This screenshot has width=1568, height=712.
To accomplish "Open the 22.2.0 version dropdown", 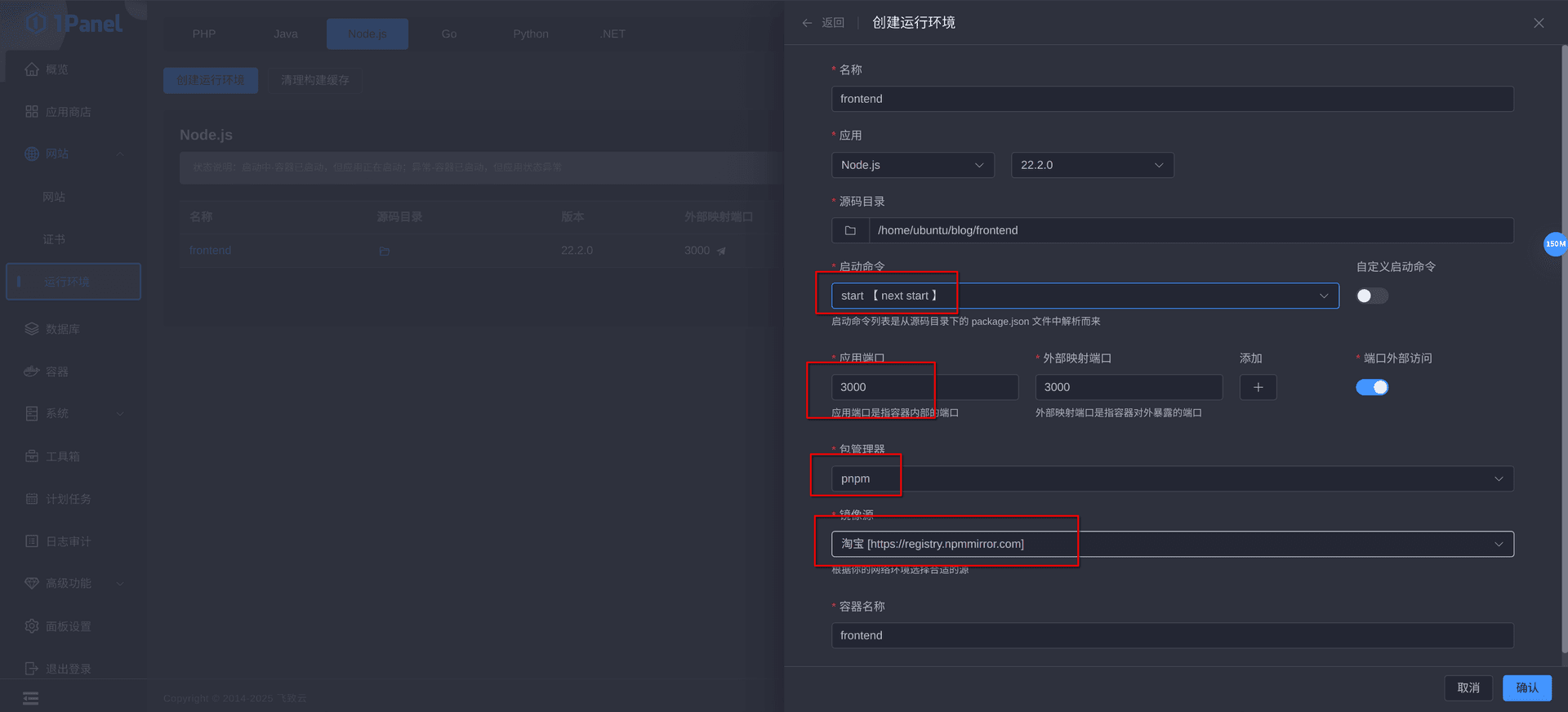I will [1092, 165].
